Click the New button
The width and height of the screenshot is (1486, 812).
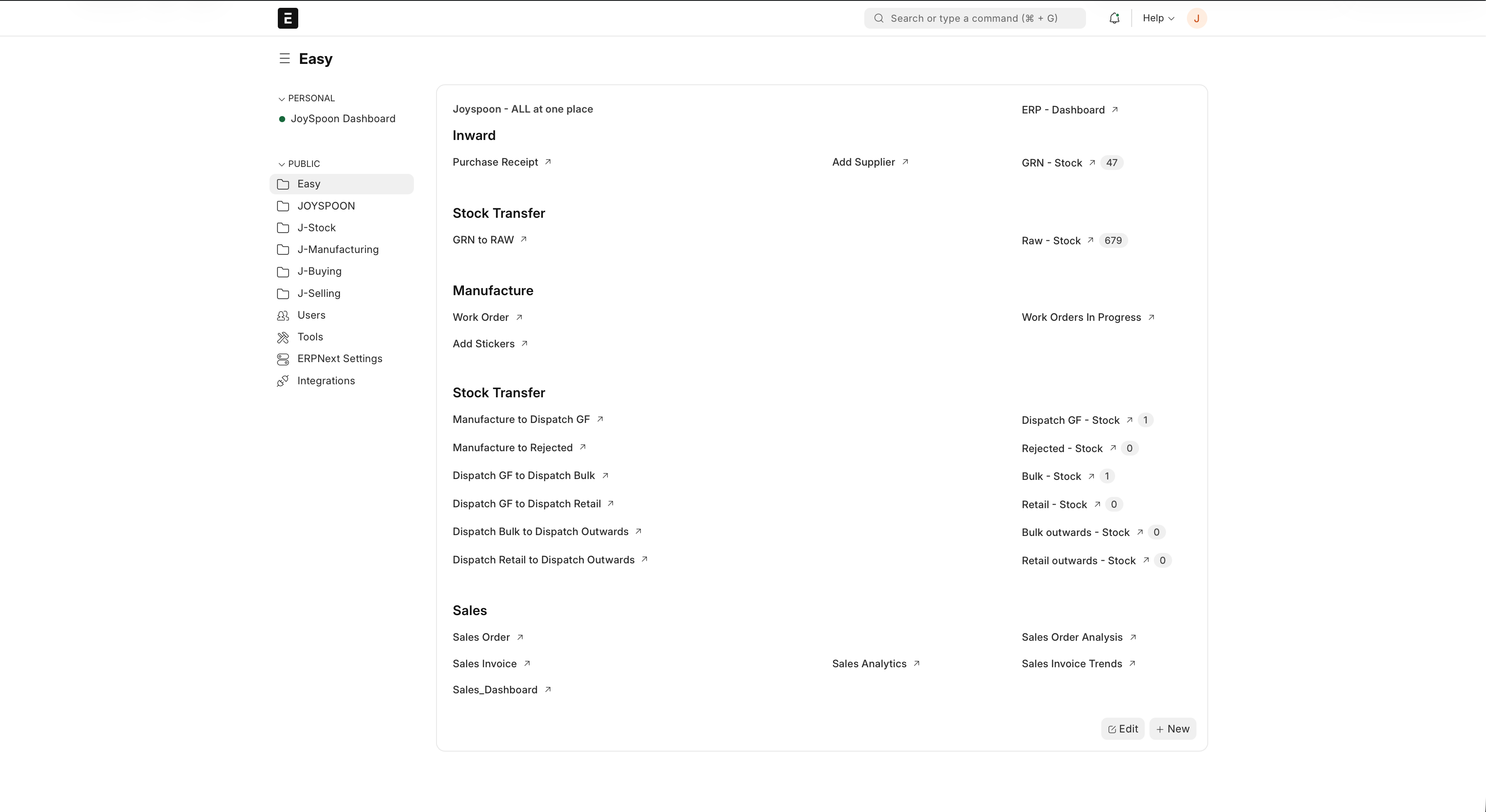click(x=1173, y=729)
